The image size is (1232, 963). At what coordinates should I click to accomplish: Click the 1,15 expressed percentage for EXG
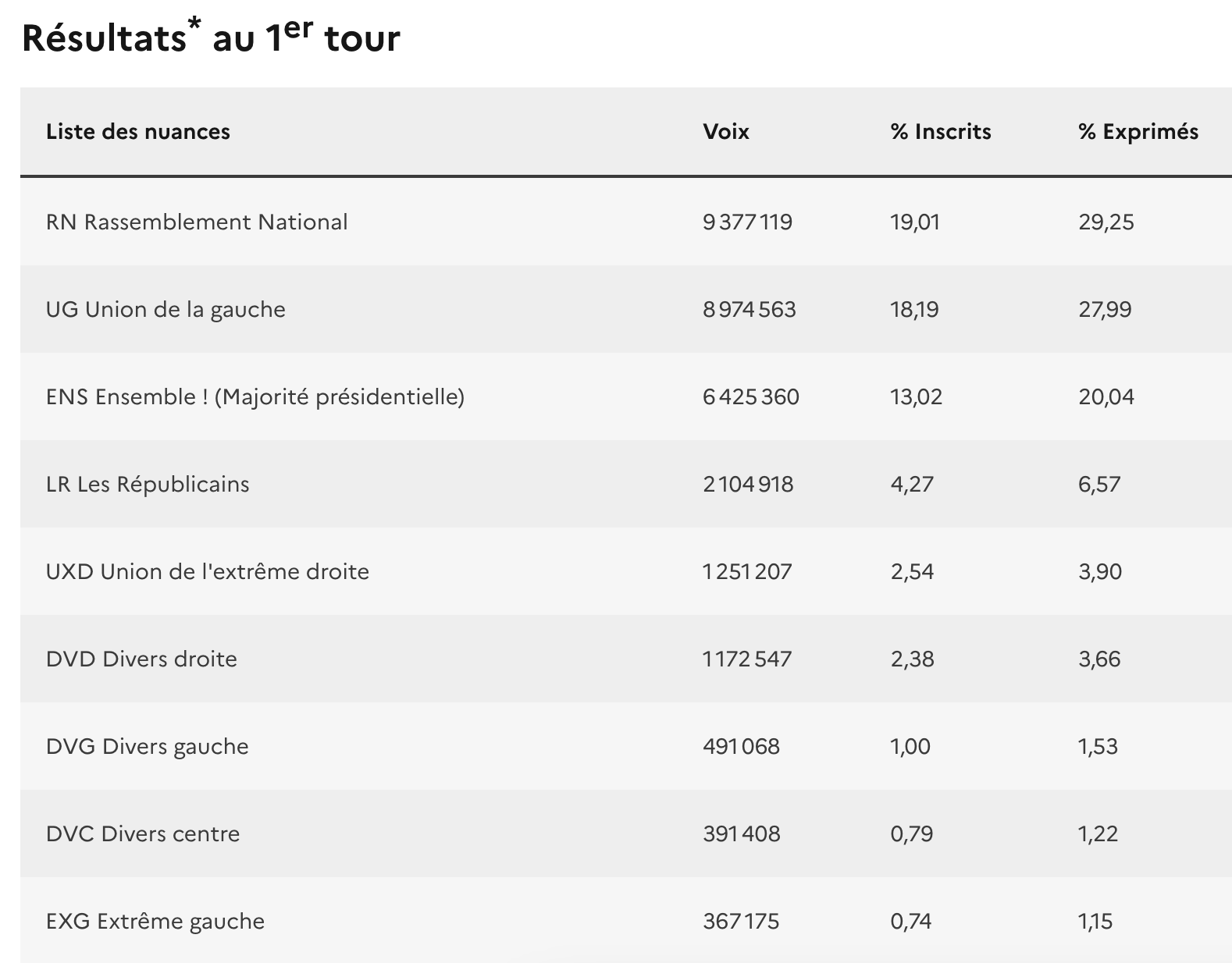[1095, 921]
